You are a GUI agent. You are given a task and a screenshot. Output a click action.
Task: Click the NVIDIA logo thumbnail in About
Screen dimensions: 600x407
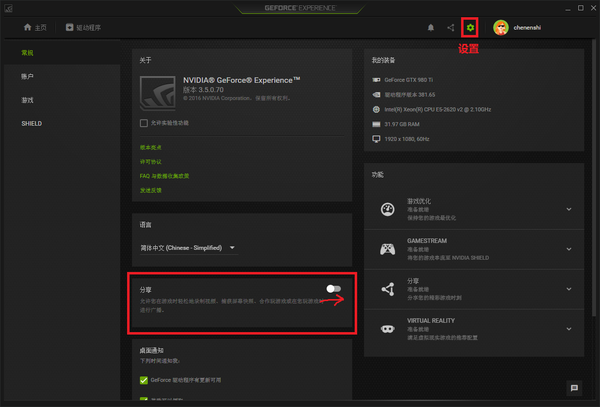click(x=158, y=93)
